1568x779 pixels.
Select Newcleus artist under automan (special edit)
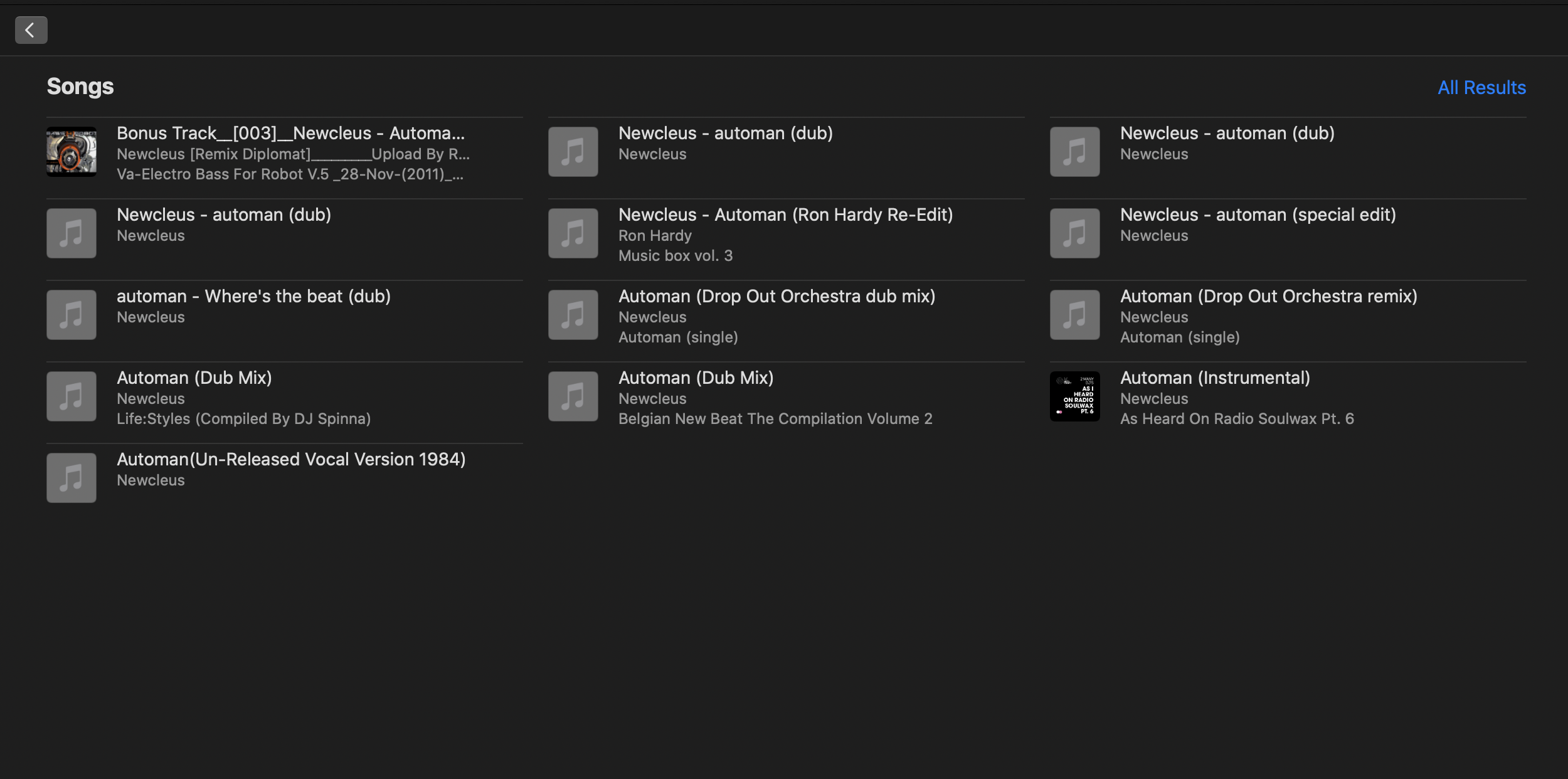(x=1154, y=236)
